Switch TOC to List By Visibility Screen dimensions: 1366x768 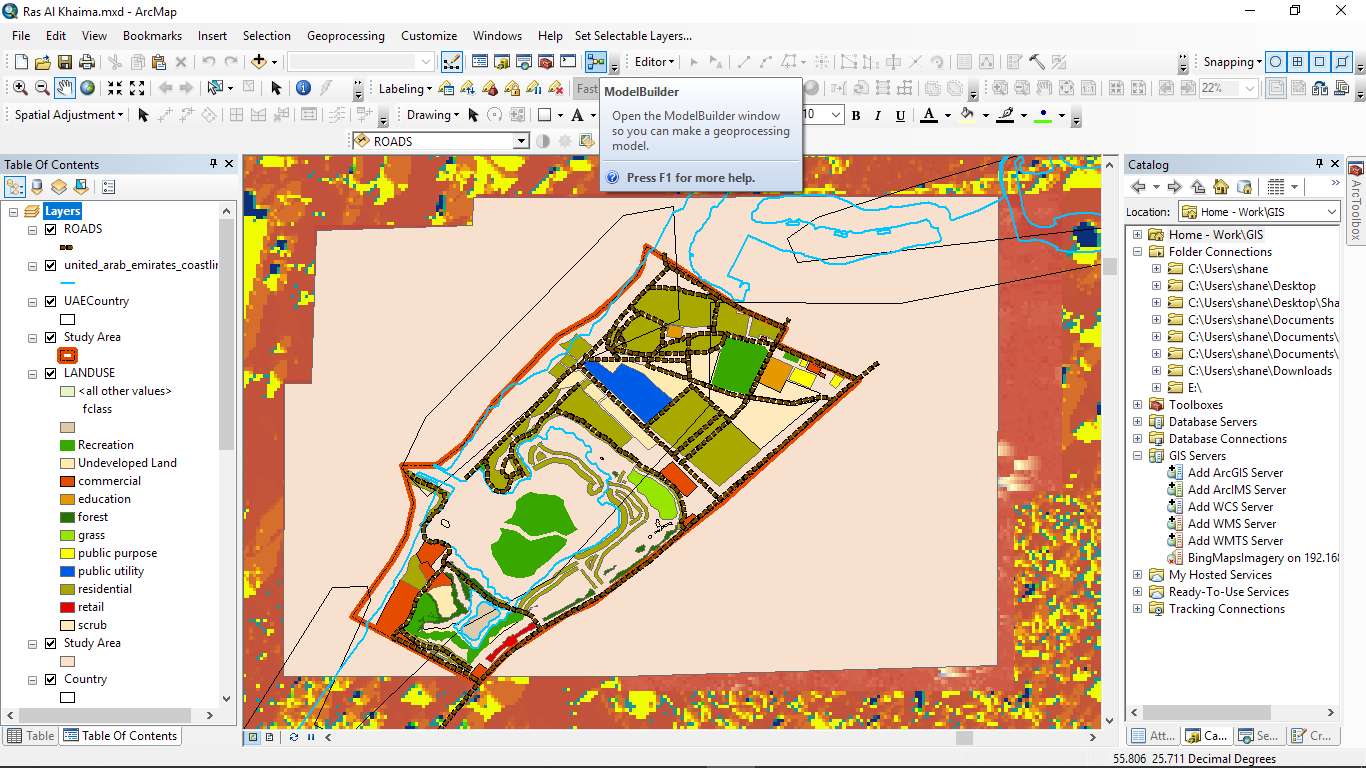click(x=59, y=187)
